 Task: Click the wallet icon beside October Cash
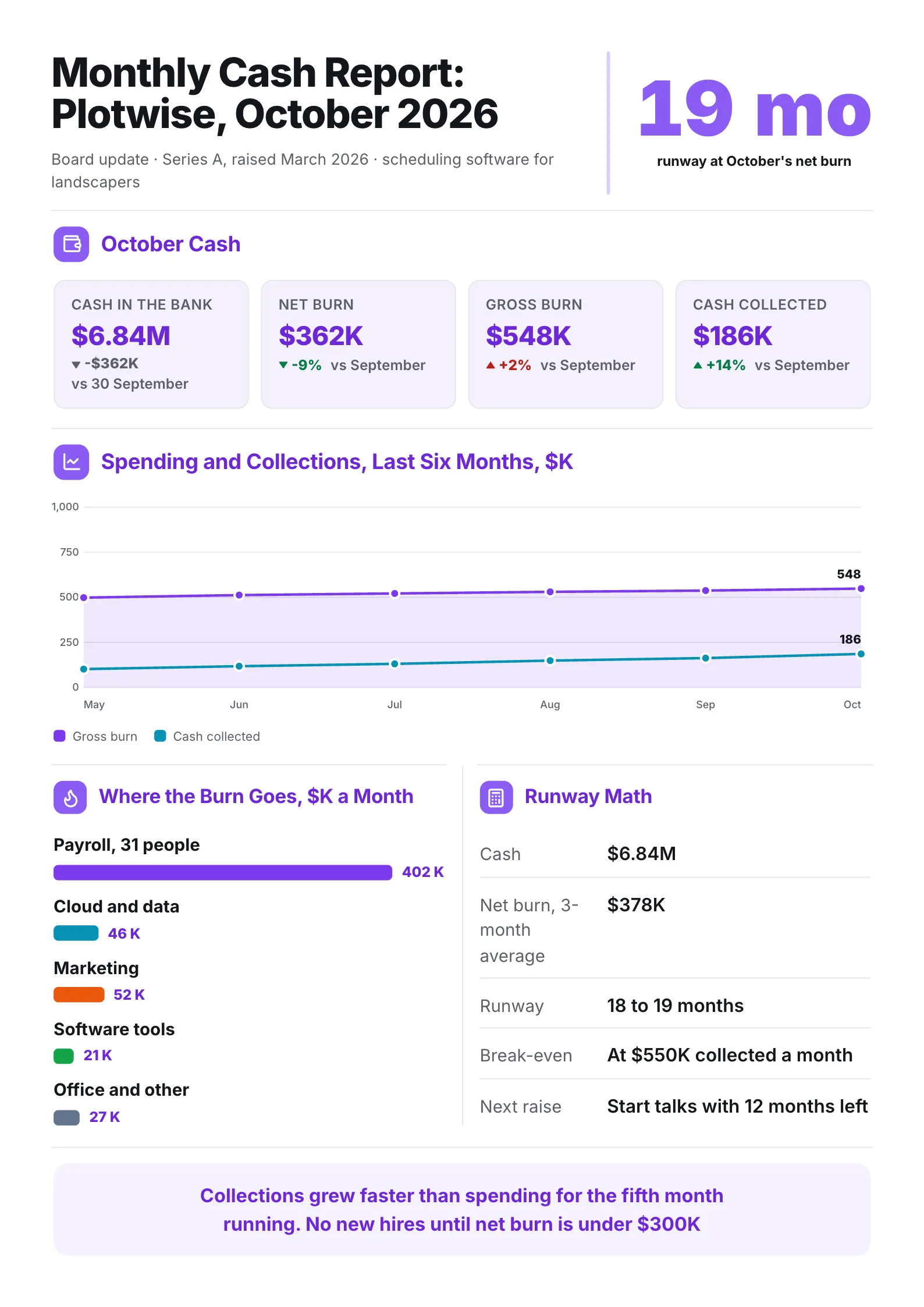point(72,244)
